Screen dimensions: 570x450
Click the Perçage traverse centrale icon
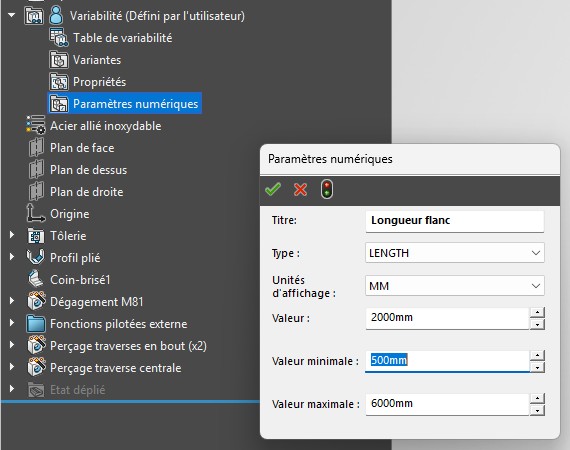(x=36, y=367)
